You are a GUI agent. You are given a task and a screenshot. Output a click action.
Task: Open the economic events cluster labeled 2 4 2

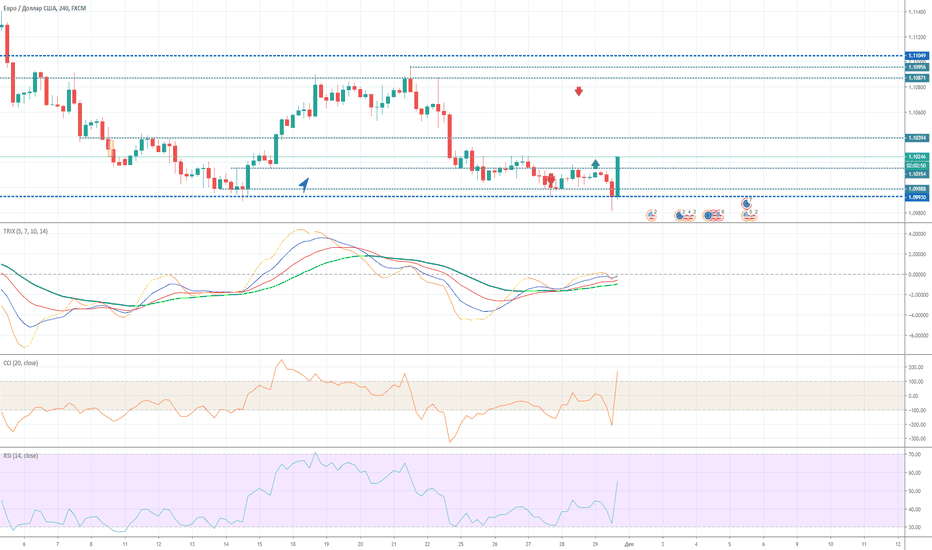(x=685, y=215)
